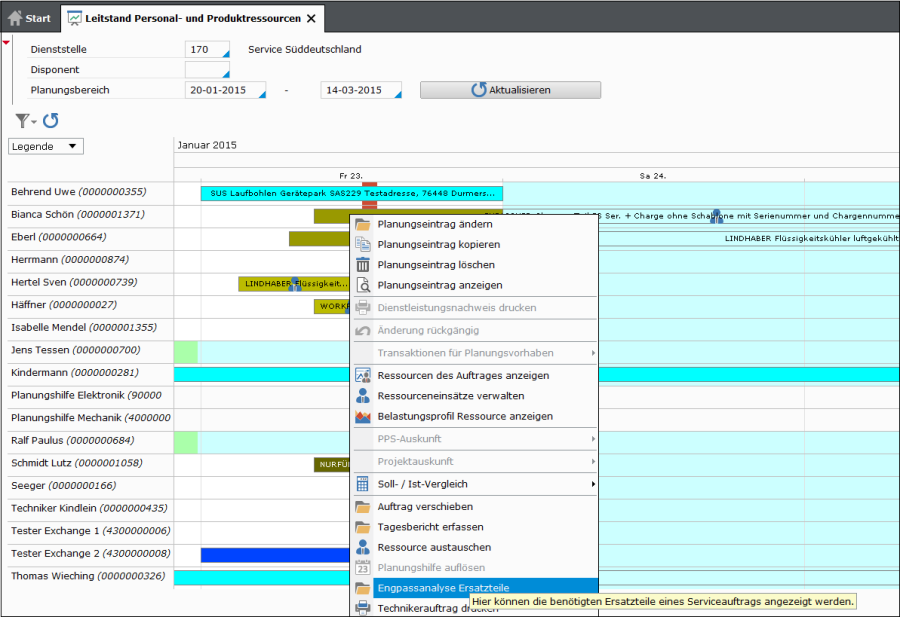The height and width of the screenshot is (617, 900).
Task: Click the trash icon beside Planungseintrag löschen
Action: point(363,265)
